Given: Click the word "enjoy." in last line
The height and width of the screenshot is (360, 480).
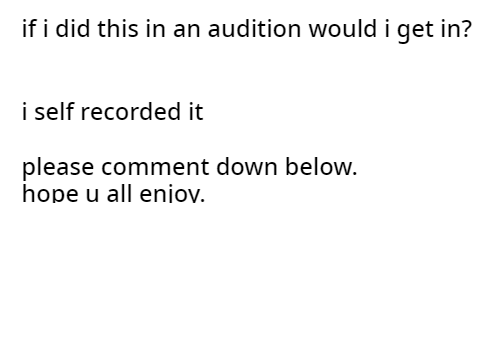Looking at the screenshot, I should tap(172, 193).
